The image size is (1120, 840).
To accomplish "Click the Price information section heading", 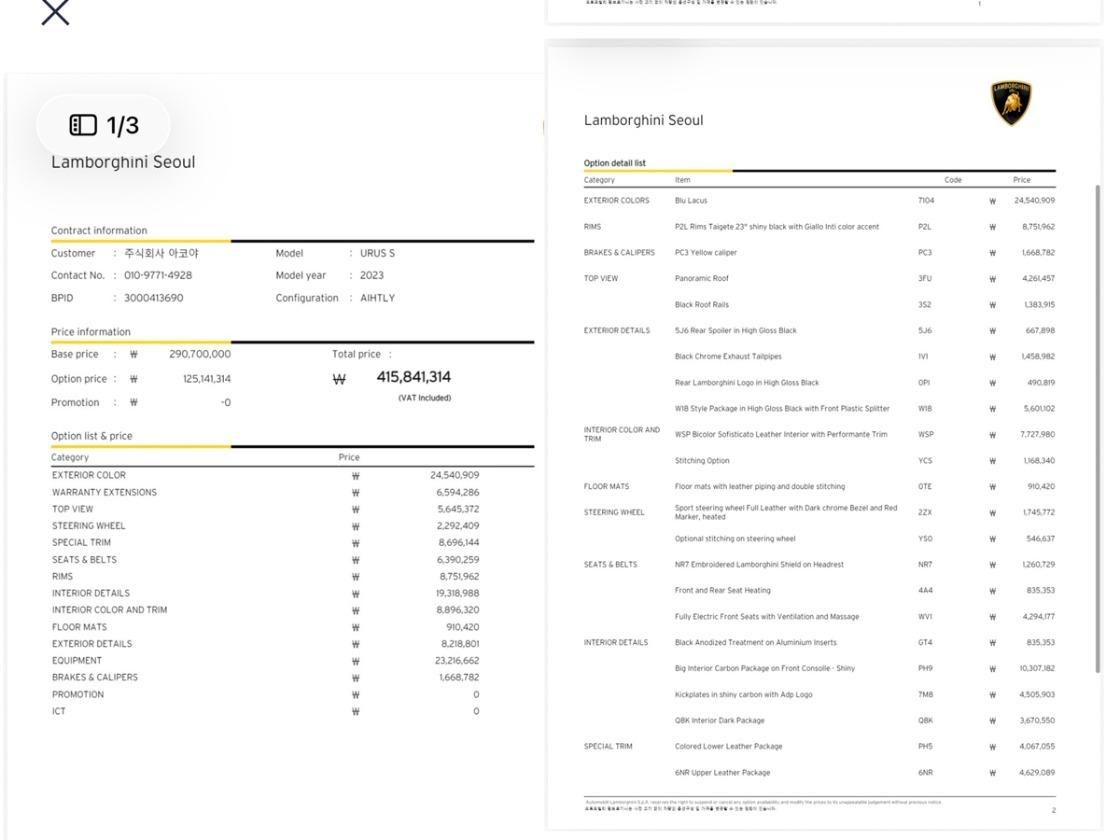I will coord(91,331).
